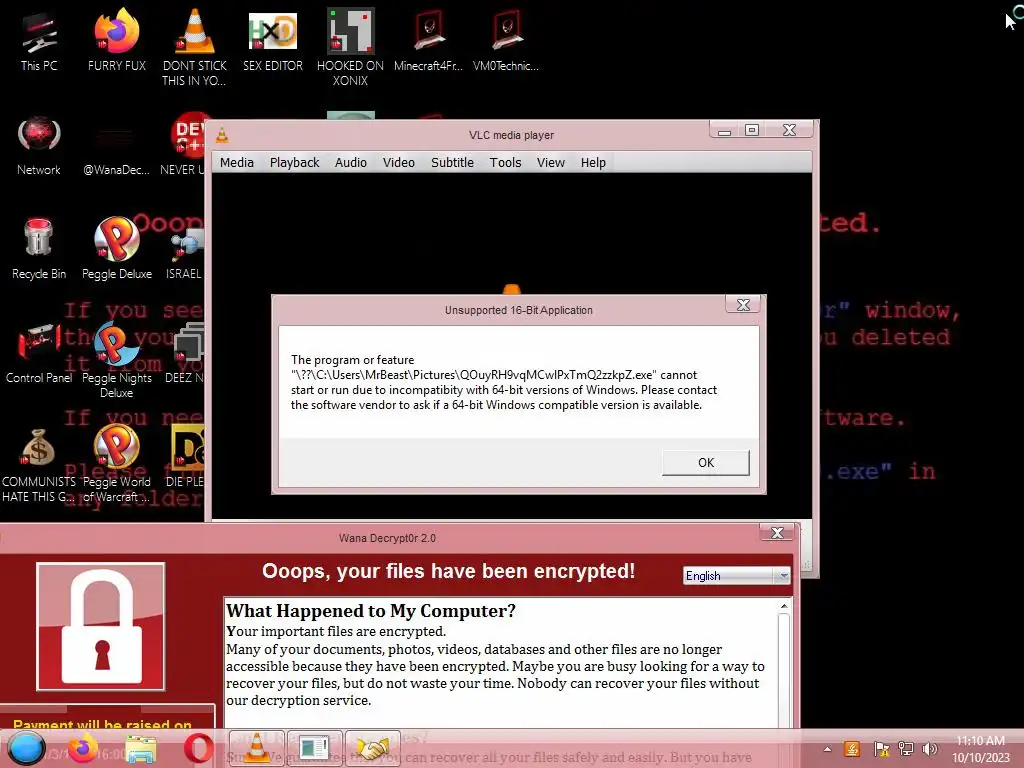Open VLC Video menu
This screenshot has width=1024, height=768.
[x=398, y=163]
